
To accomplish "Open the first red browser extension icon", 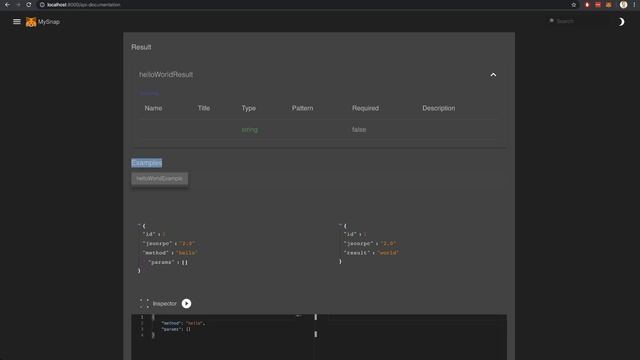I will 587,5.
